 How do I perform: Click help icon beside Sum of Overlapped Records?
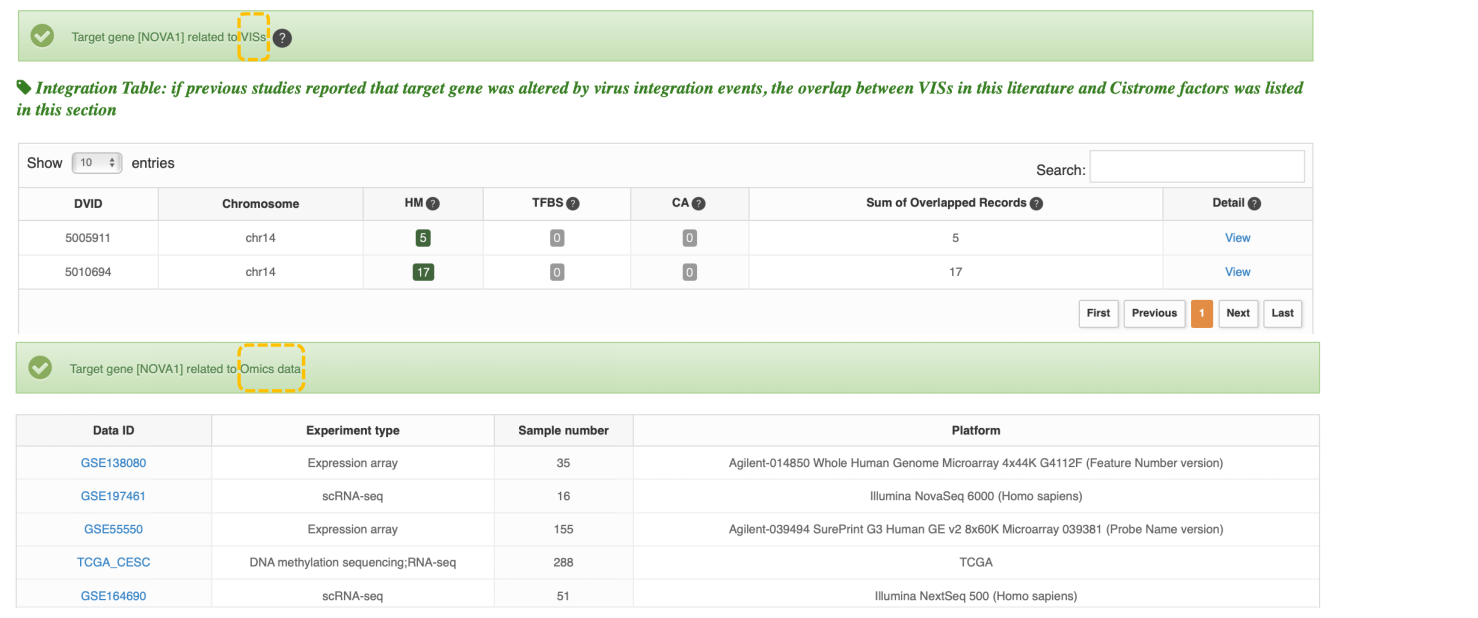coord(1036,203)
